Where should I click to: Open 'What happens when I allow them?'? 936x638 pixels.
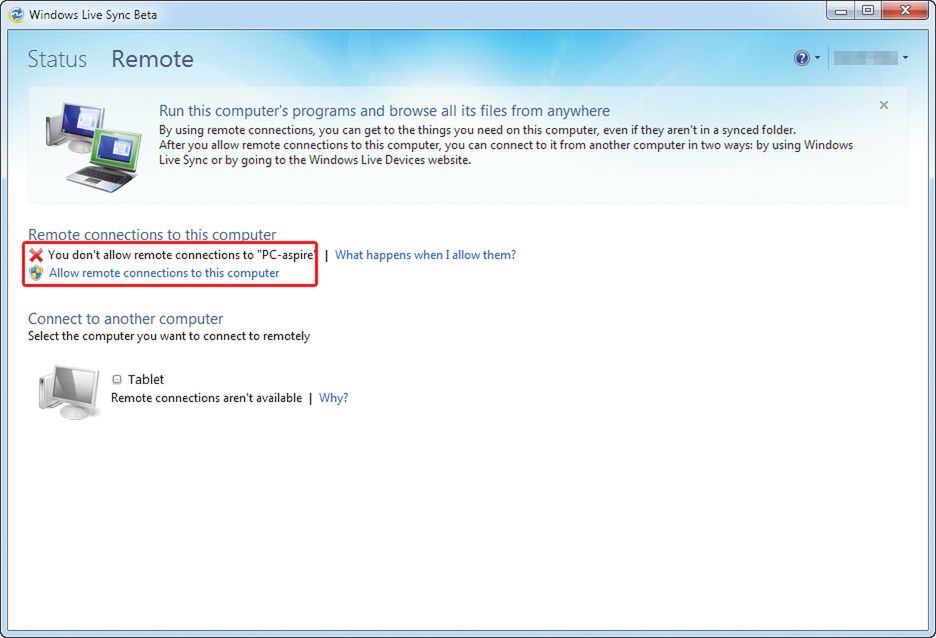point(425,255)
